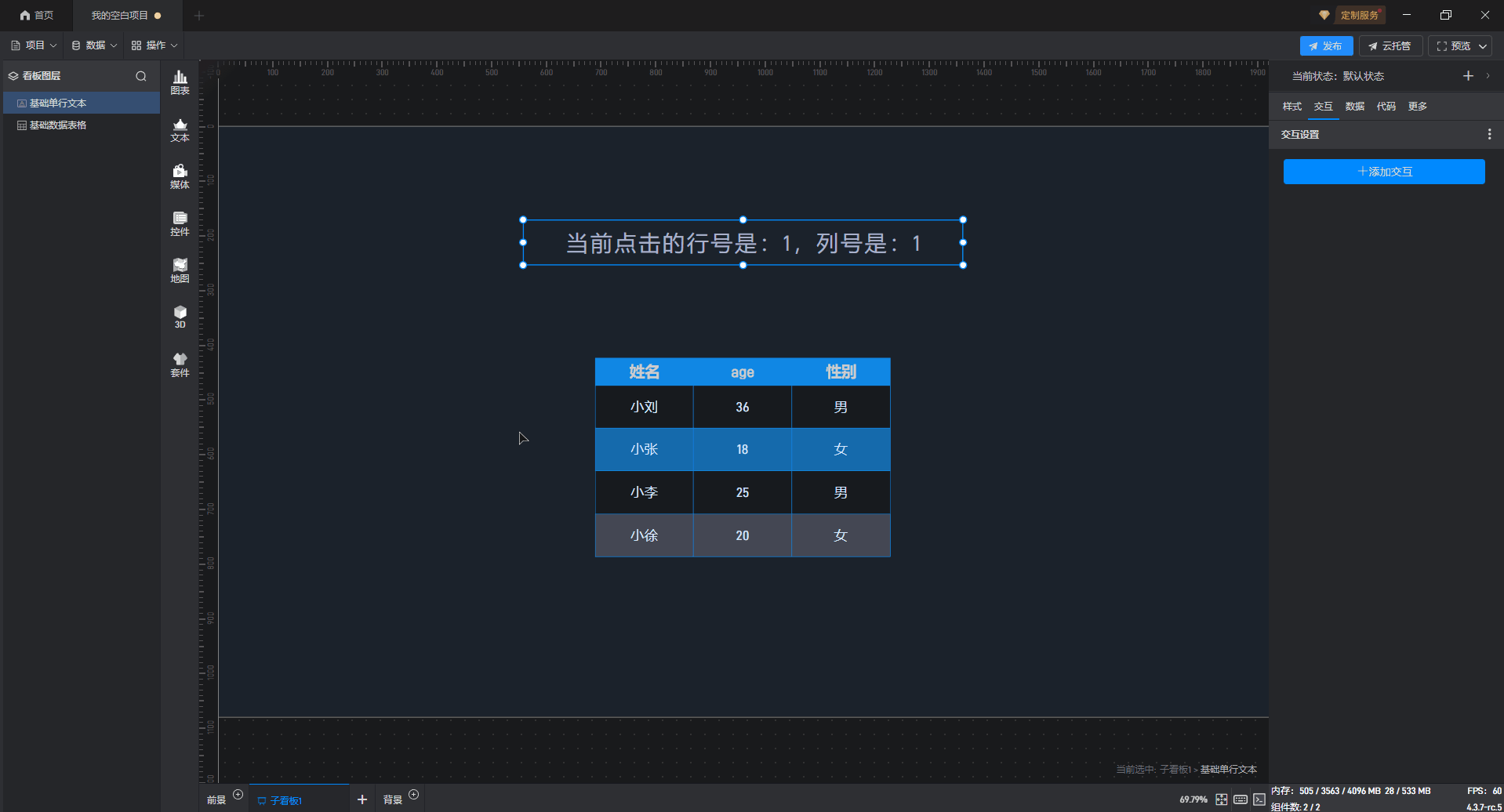Click the diamond icon beside 定制服务
The width and height of the screenshot is (1504, 812).
point(1324,15)
